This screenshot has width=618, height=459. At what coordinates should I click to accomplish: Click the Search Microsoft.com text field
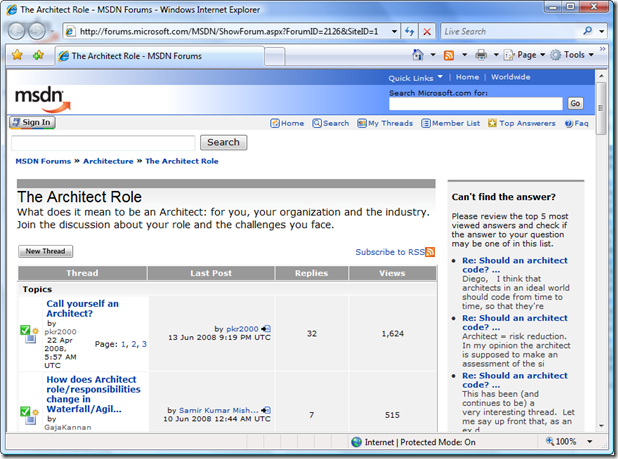(476, 104)
